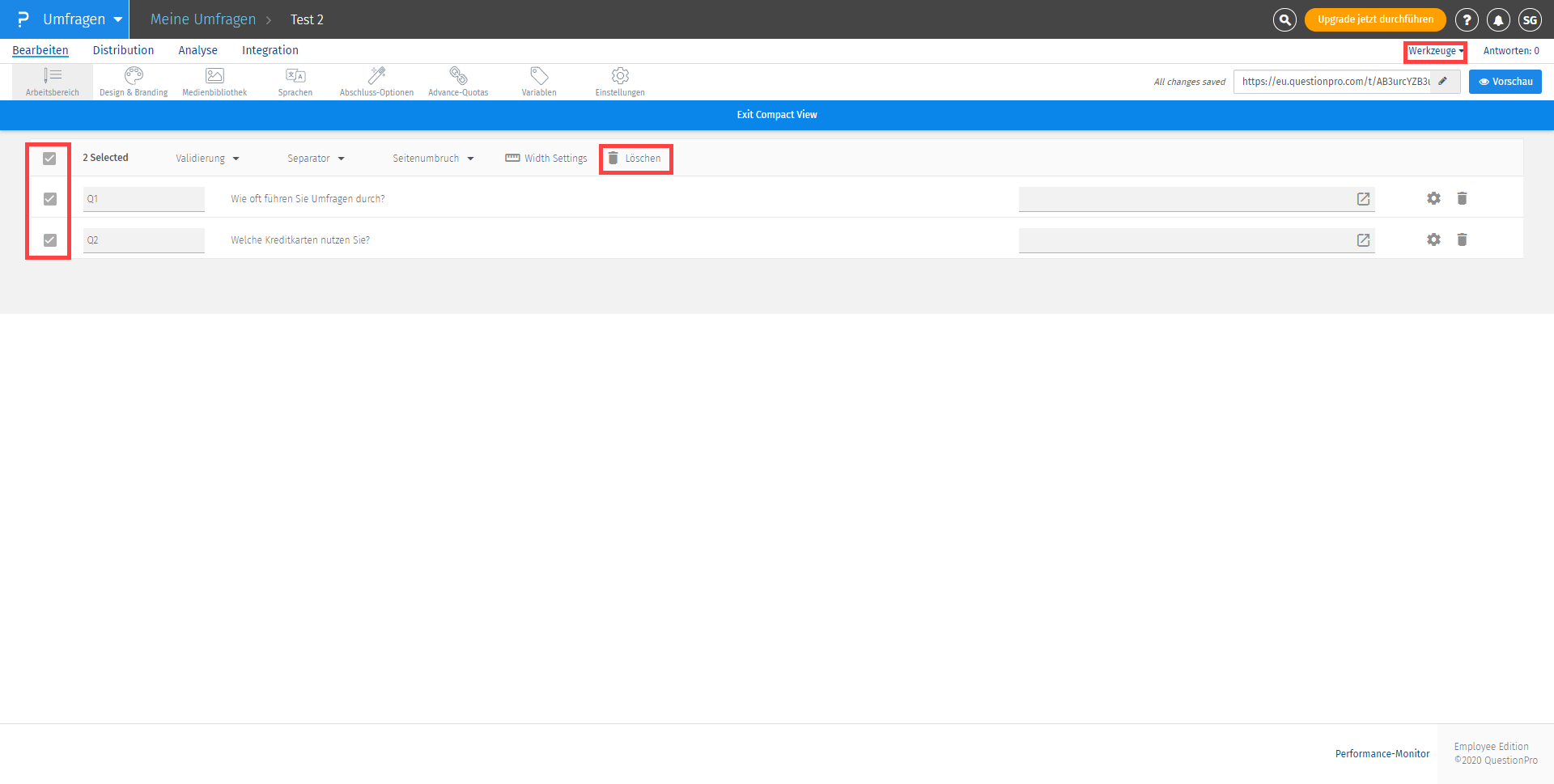
Task: Click the Vorschau preview button
Action: (1505, 82)
